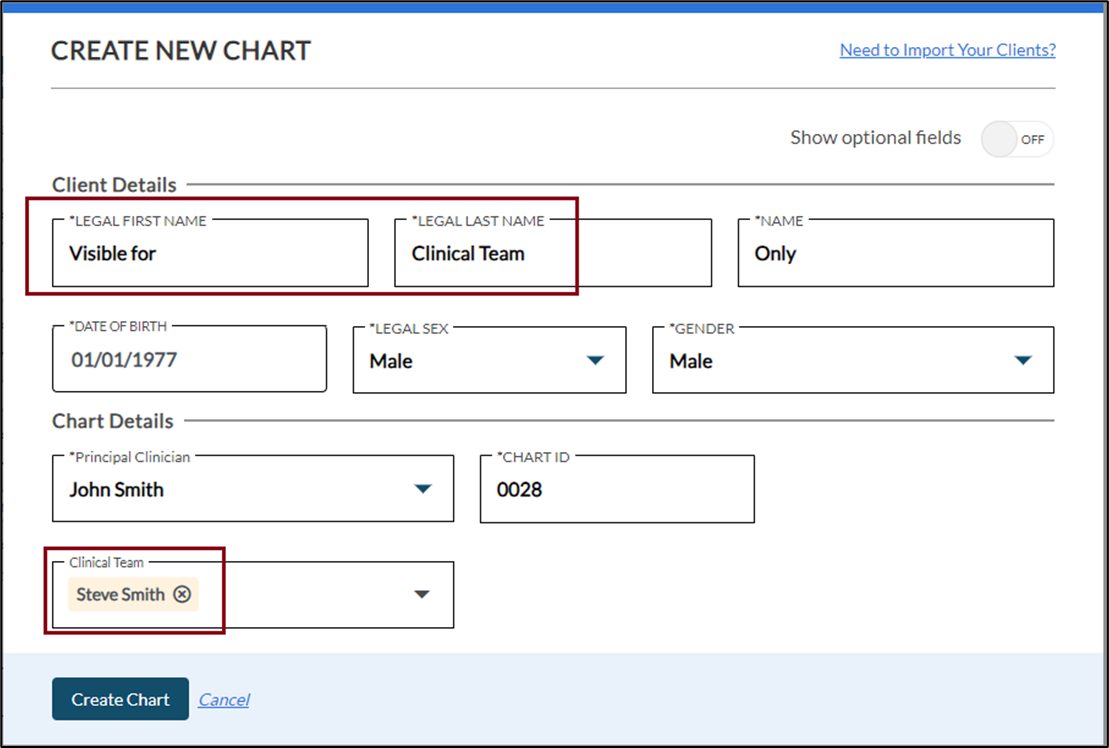Image resolution: width=1109 pixels, height=748 pixels.
Task: Click the Steve Smith chip label
Action: (x=120, y=595)
